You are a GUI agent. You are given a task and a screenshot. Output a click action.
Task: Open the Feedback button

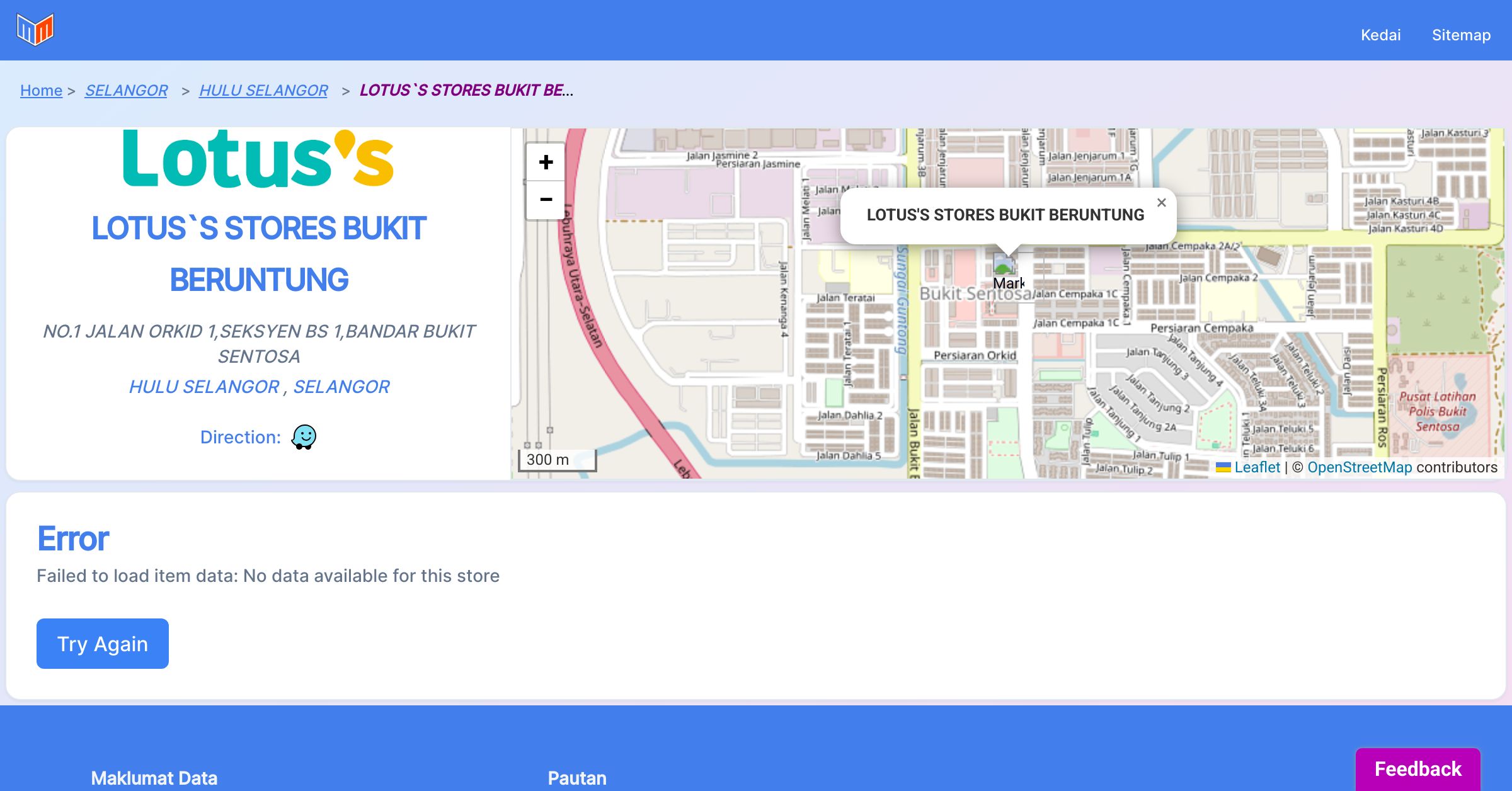1417,769
